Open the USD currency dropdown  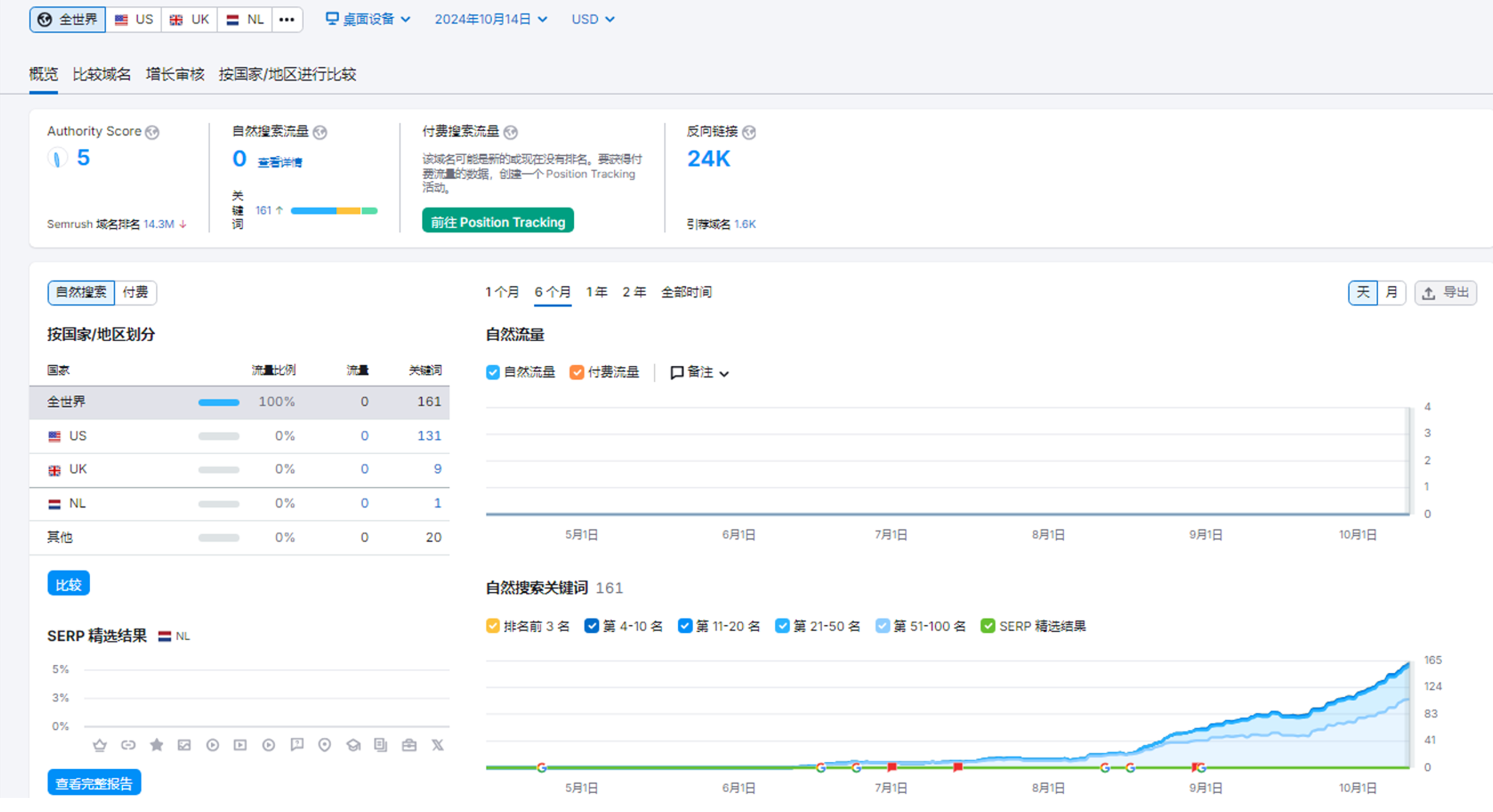tap(592, 20)
